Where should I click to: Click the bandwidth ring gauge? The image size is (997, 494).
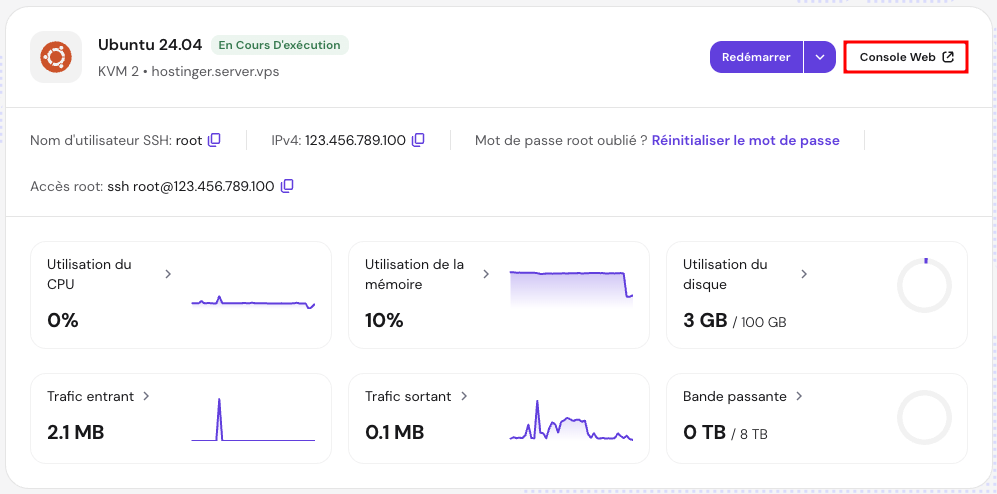tap(925, 418)
